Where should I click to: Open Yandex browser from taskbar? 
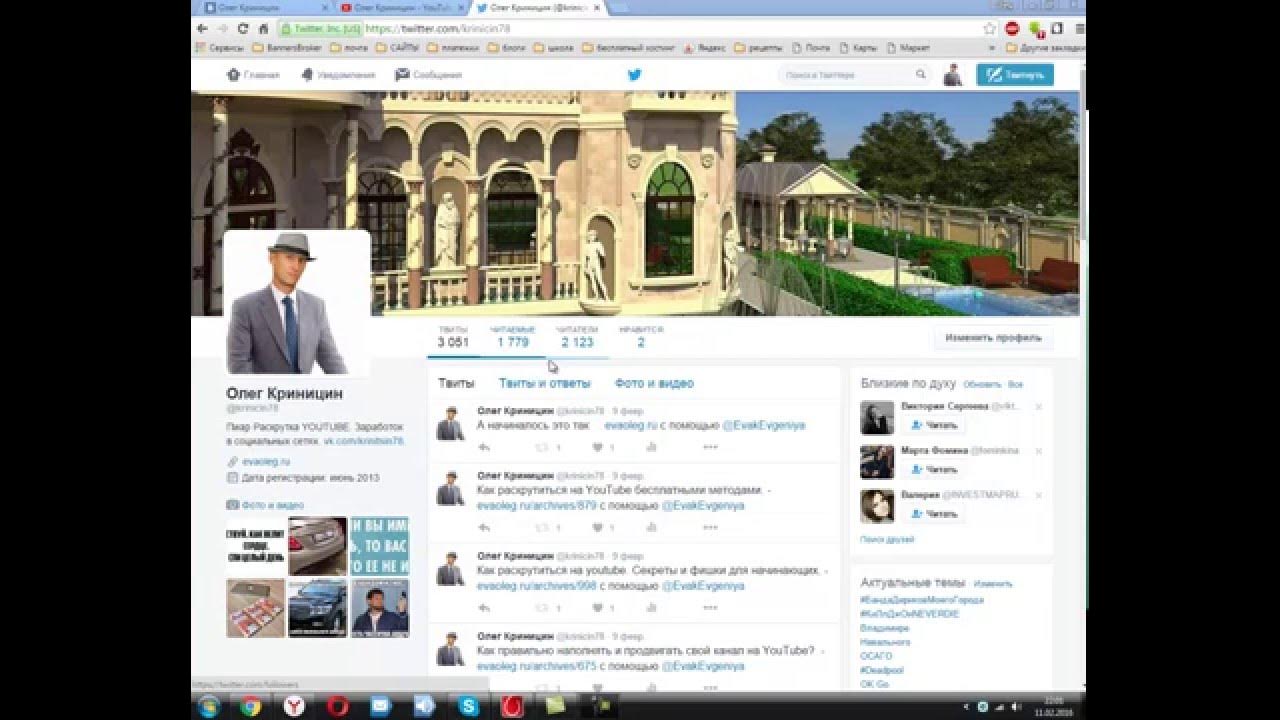294,706
